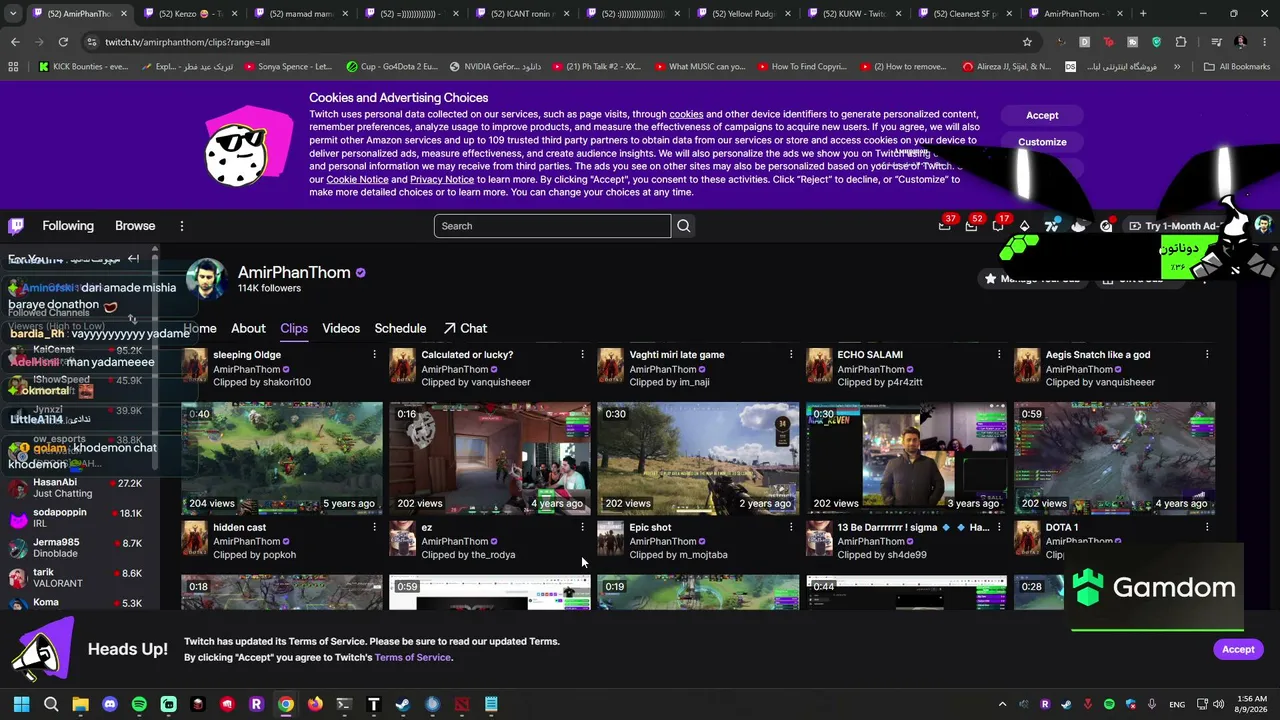Go back with Chrome's back arrow
This screenshot has height=720, width=1280.
(x=15, y=42)
